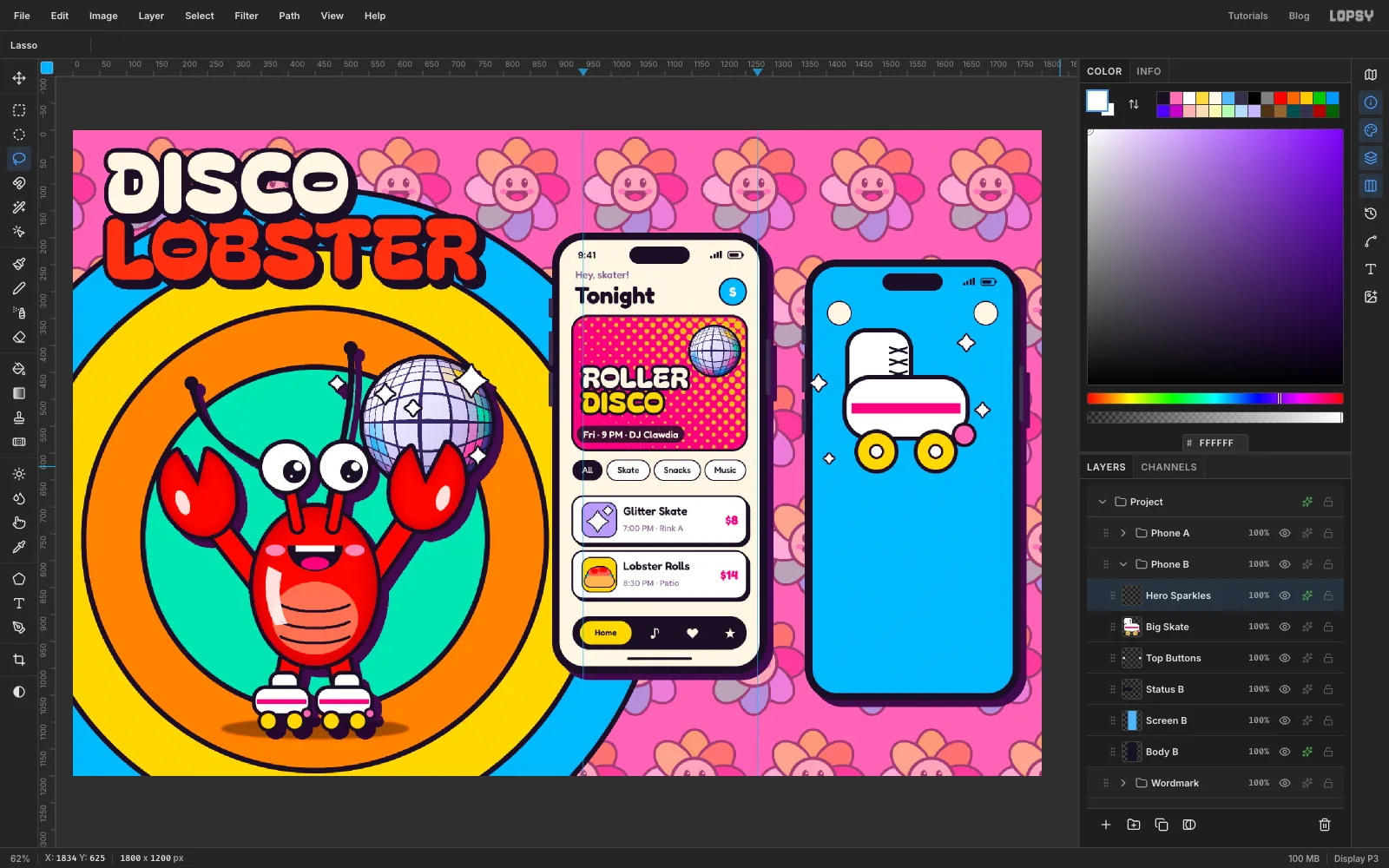Click the Lopsy logo
Viewport: 1389px width, 868px height.
(1352, 16)
